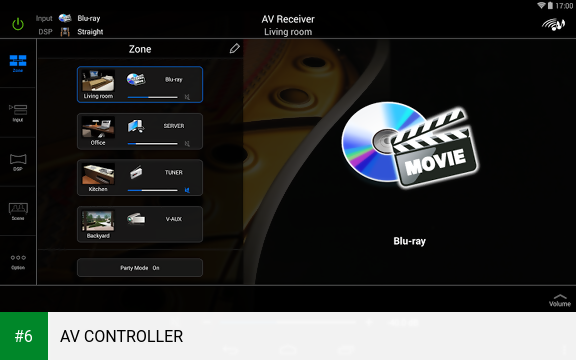This screenshot has width=576, height=360.
Task: Click the Straight DSP text in header
Action: pyautogui.click(x=90, y=32)
